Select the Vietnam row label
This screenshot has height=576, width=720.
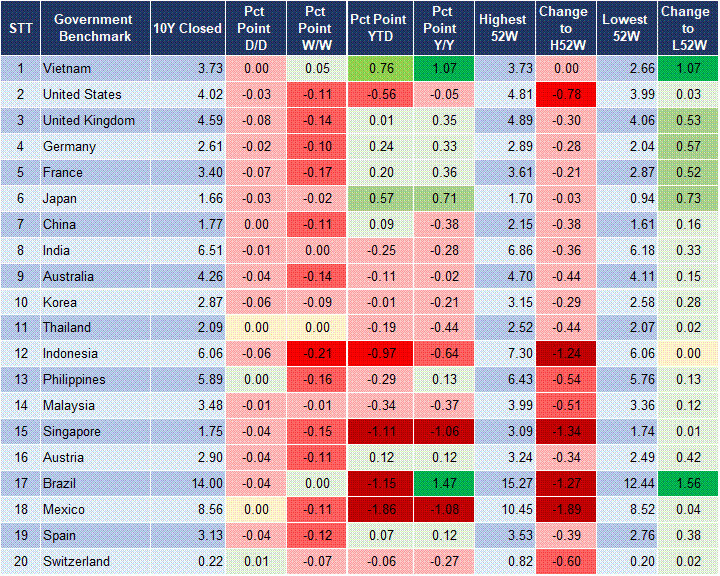66,68
